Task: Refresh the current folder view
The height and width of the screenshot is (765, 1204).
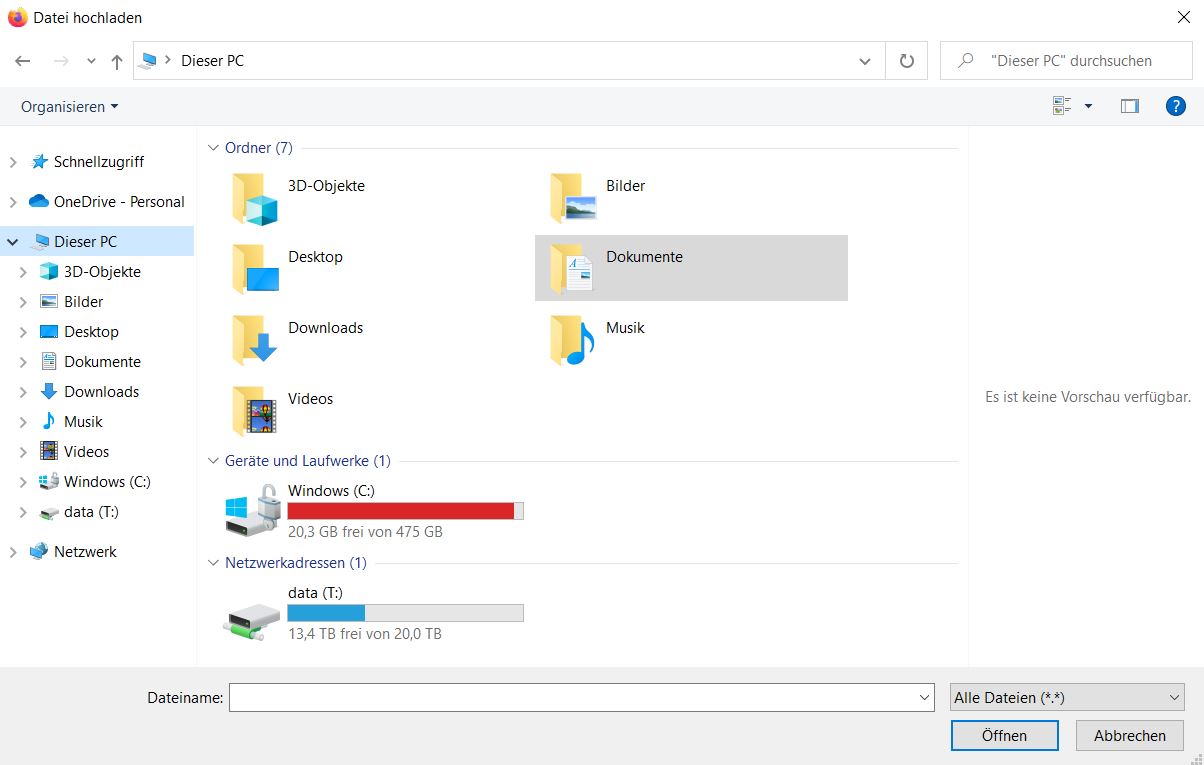Action: pos(907,60)
